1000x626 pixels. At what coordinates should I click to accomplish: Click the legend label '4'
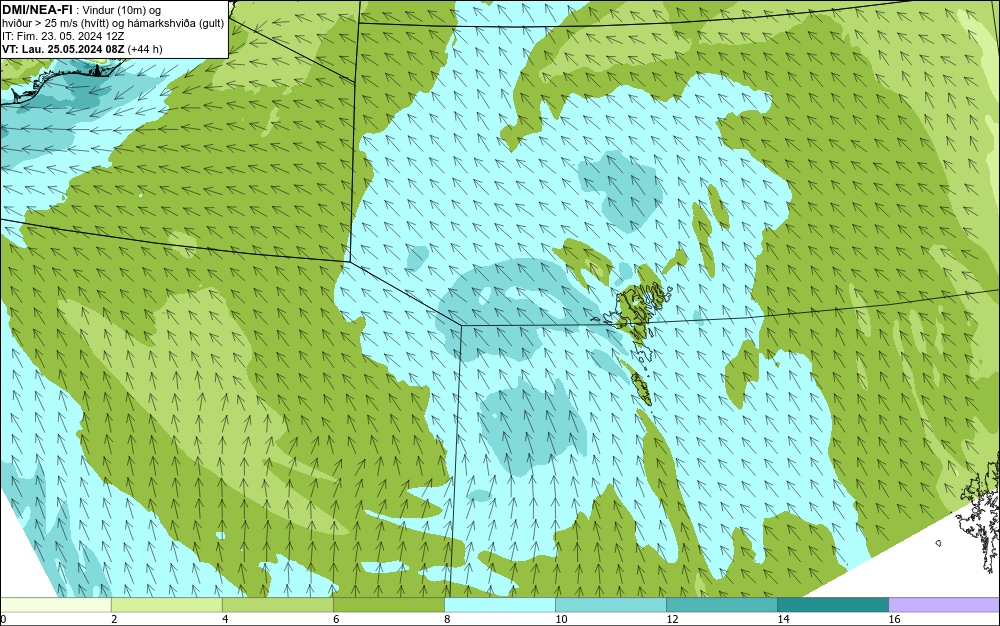click(x=225, y=619)
